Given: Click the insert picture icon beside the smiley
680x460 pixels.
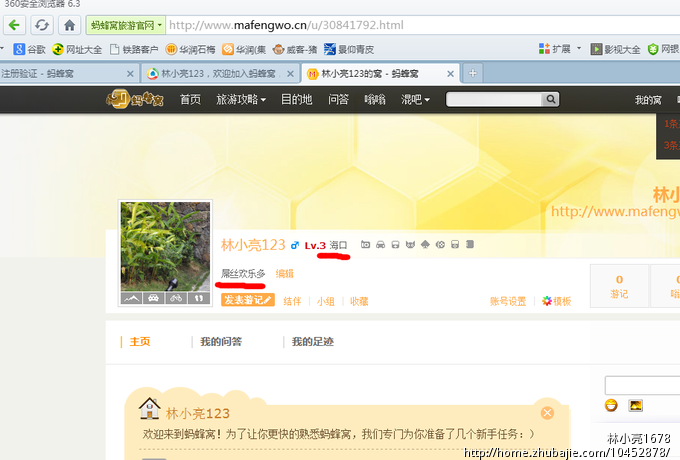Looking at the screenshot, I should (636, 405).
